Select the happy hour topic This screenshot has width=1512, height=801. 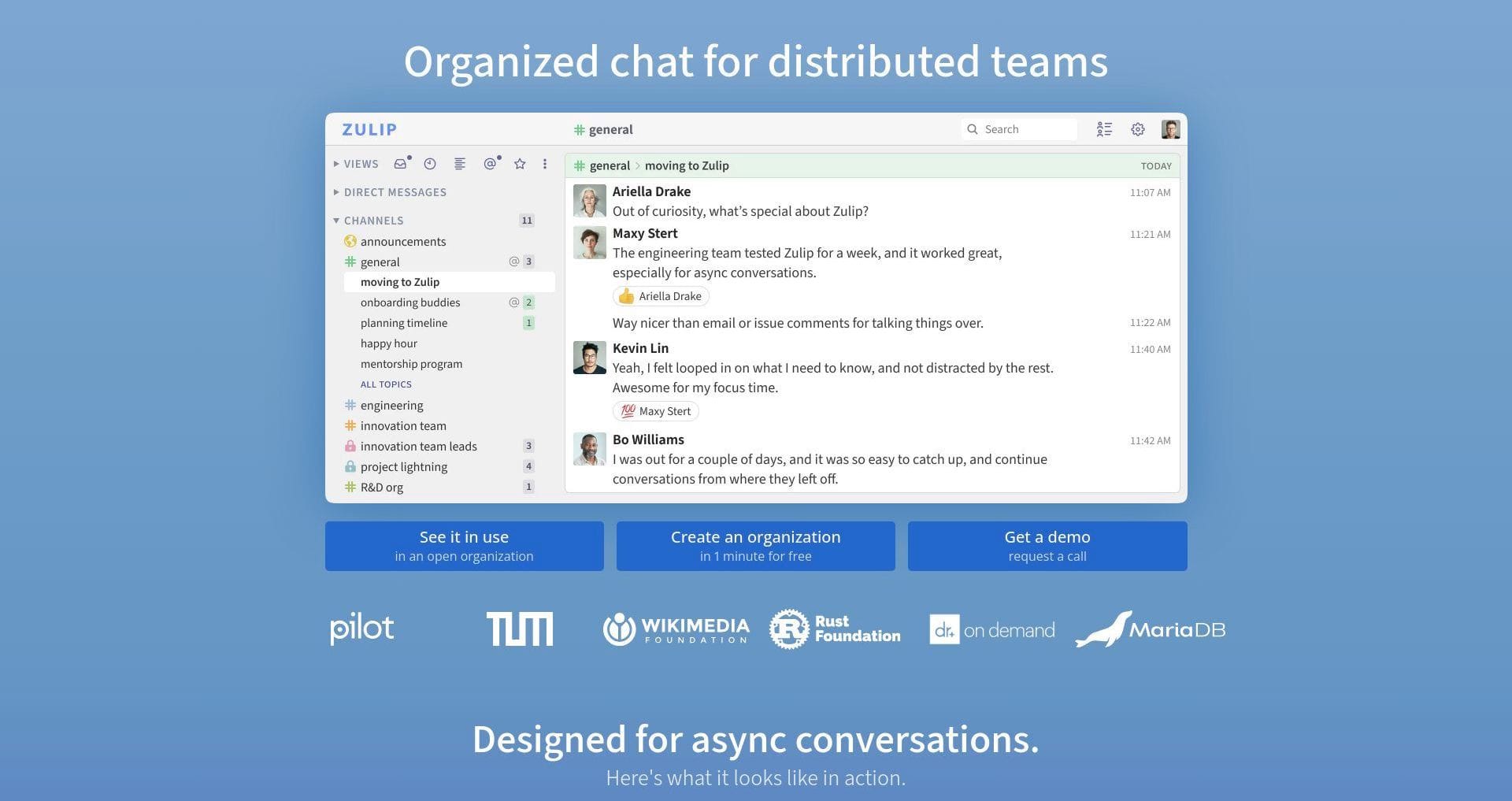coord(389,343)
